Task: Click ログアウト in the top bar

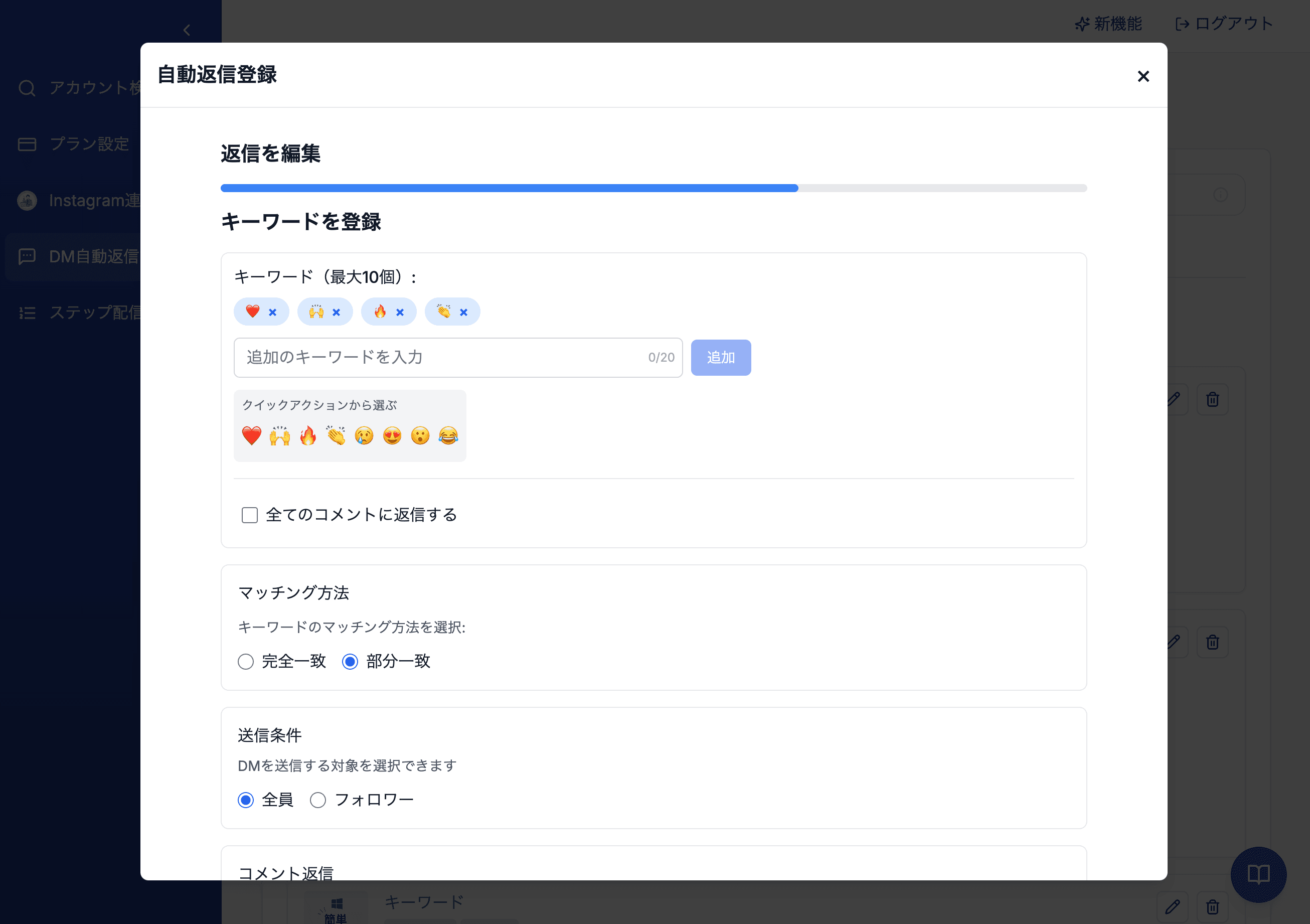Action: tap(1224, 24)
